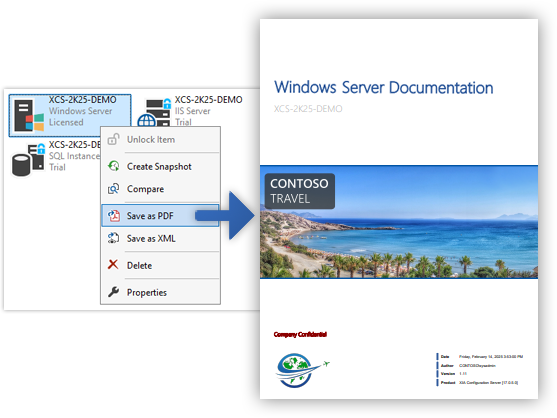Click the XCS-2K25-DEMO subtitle in the PDF

(308, 109)
